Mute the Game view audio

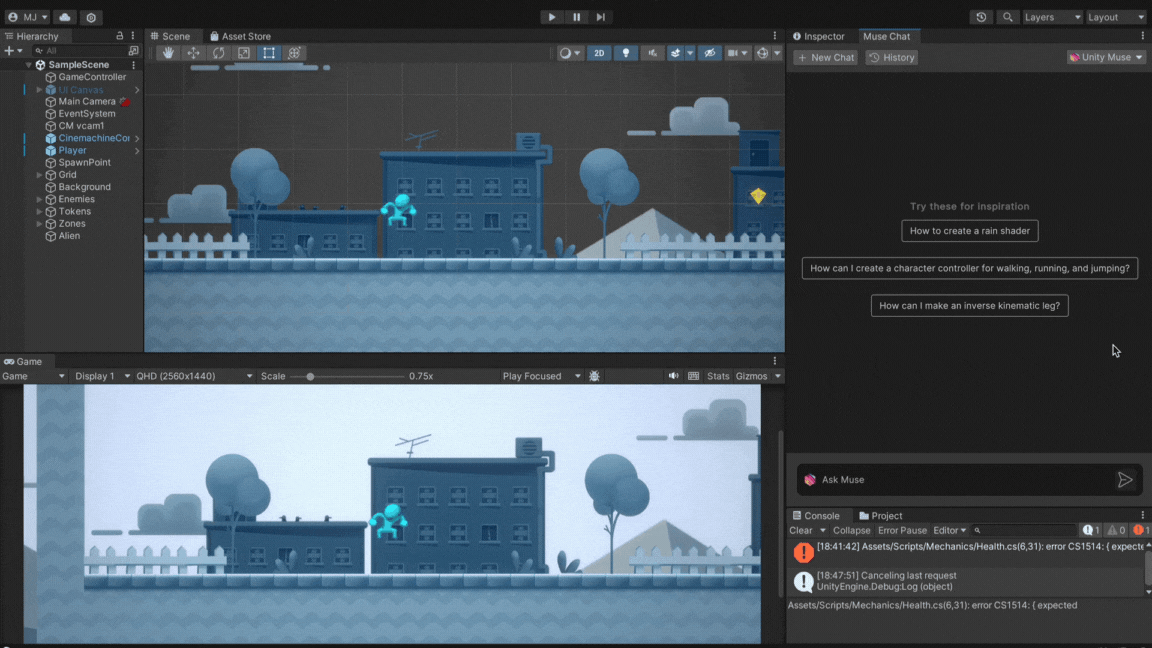(x=673, y=376)
